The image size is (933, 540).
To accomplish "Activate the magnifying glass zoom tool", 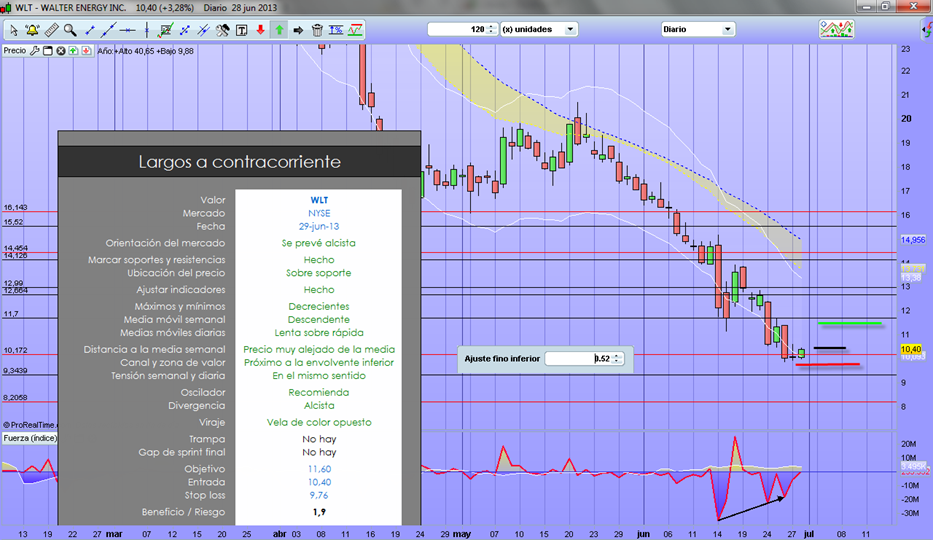I will pyautogui.click(x=70, y=30).
